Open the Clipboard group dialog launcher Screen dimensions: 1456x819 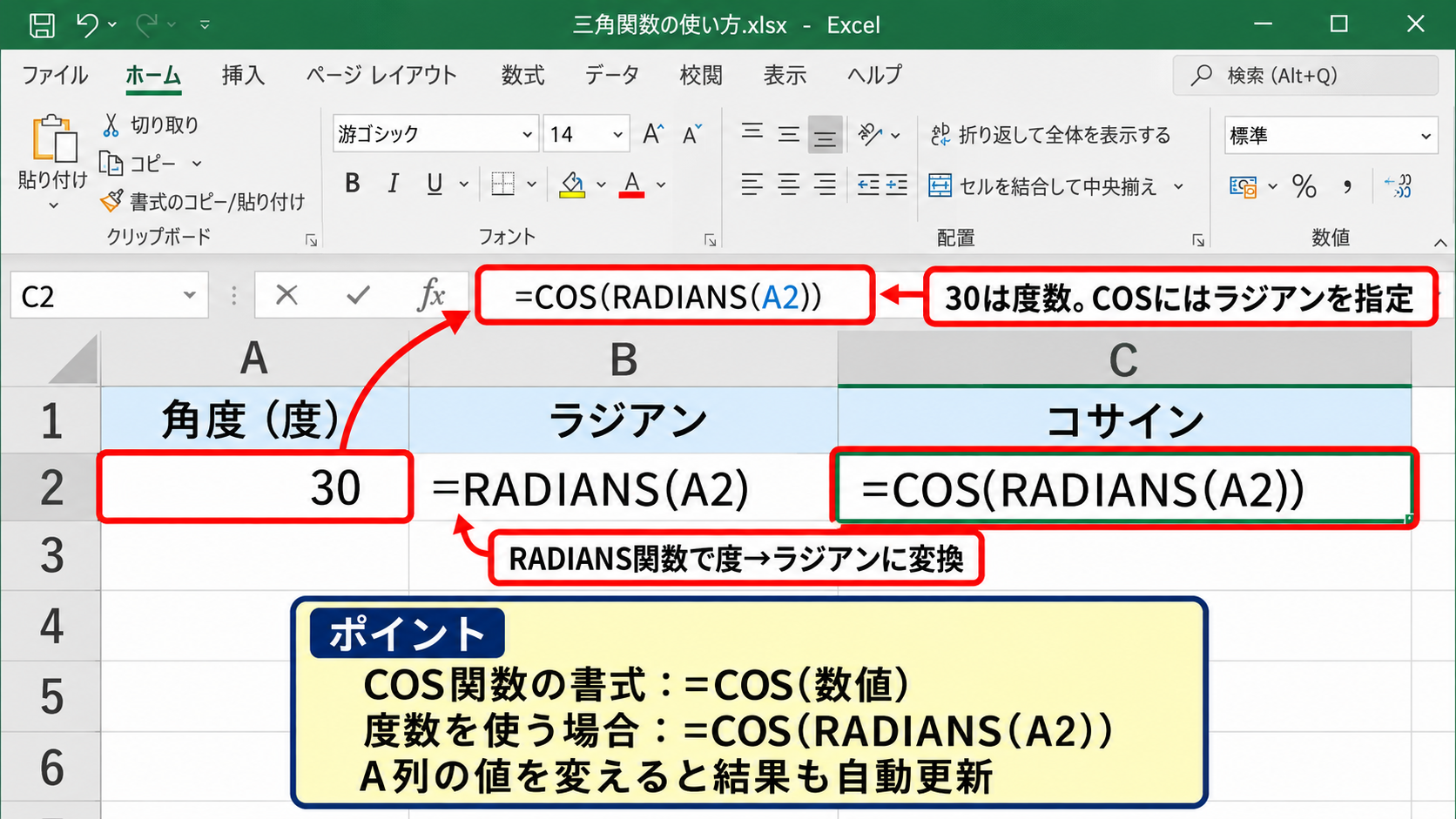click(311, 240)
